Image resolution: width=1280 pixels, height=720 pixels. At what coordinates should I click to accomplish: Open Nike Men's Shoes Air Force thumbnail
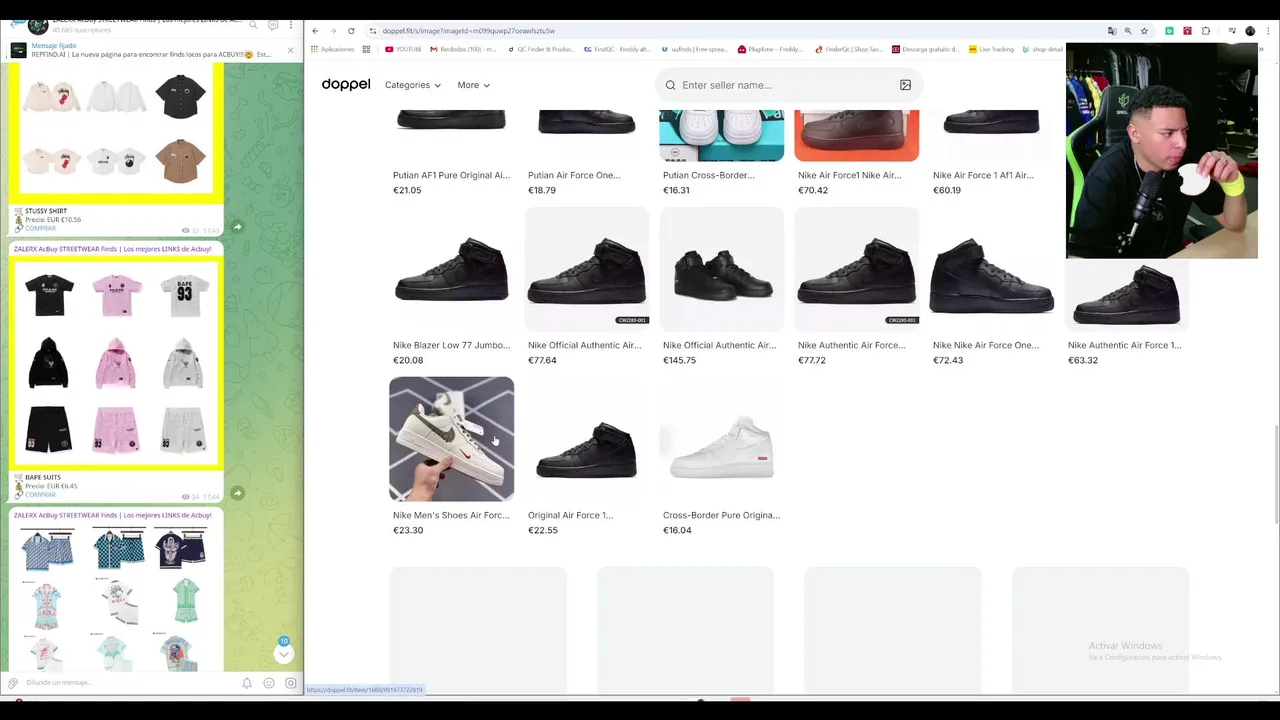[x=451, y=439]
